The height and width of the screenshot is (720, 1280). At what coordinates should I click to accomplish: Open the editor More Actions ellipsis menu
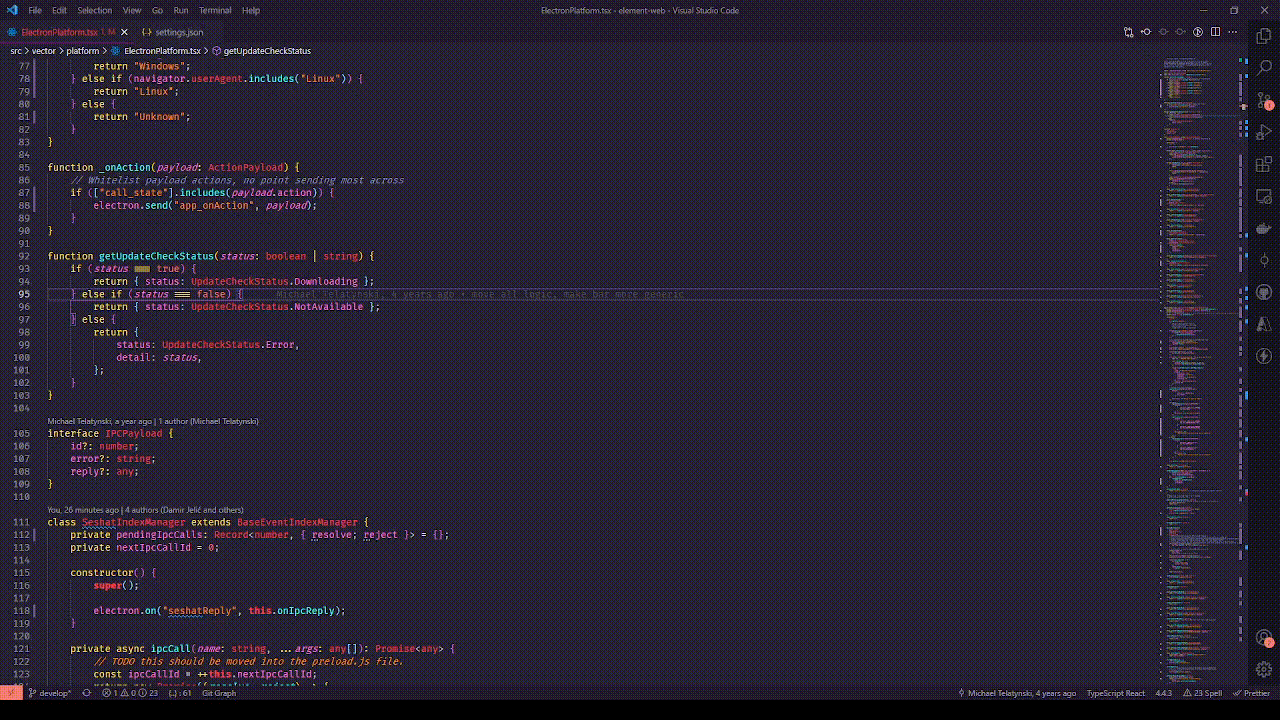[x=1232, y=32]
